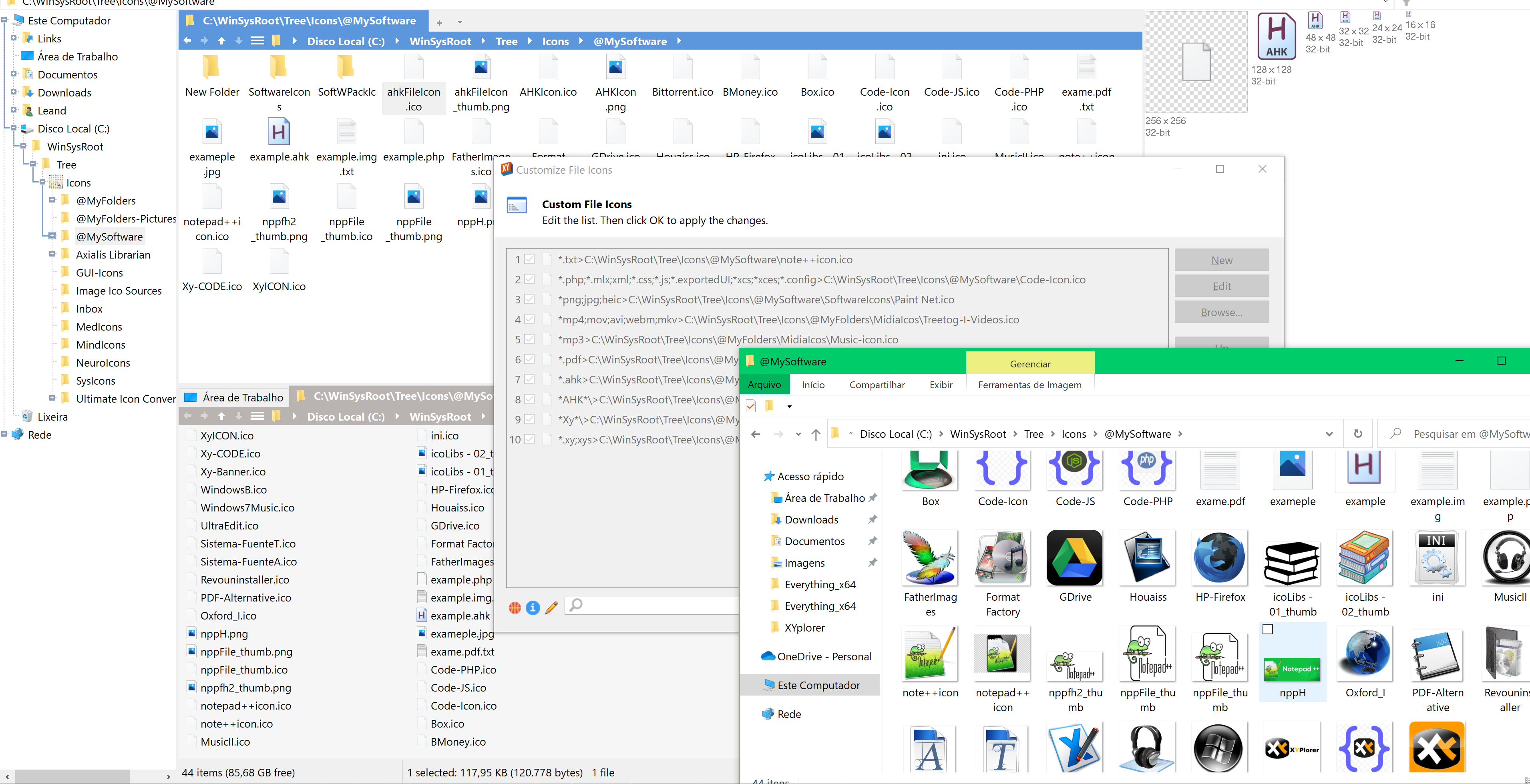Expand the @MyFolders tree node
The width and height of the screenshot is (1530, 784).
click(x=52, y=201)
